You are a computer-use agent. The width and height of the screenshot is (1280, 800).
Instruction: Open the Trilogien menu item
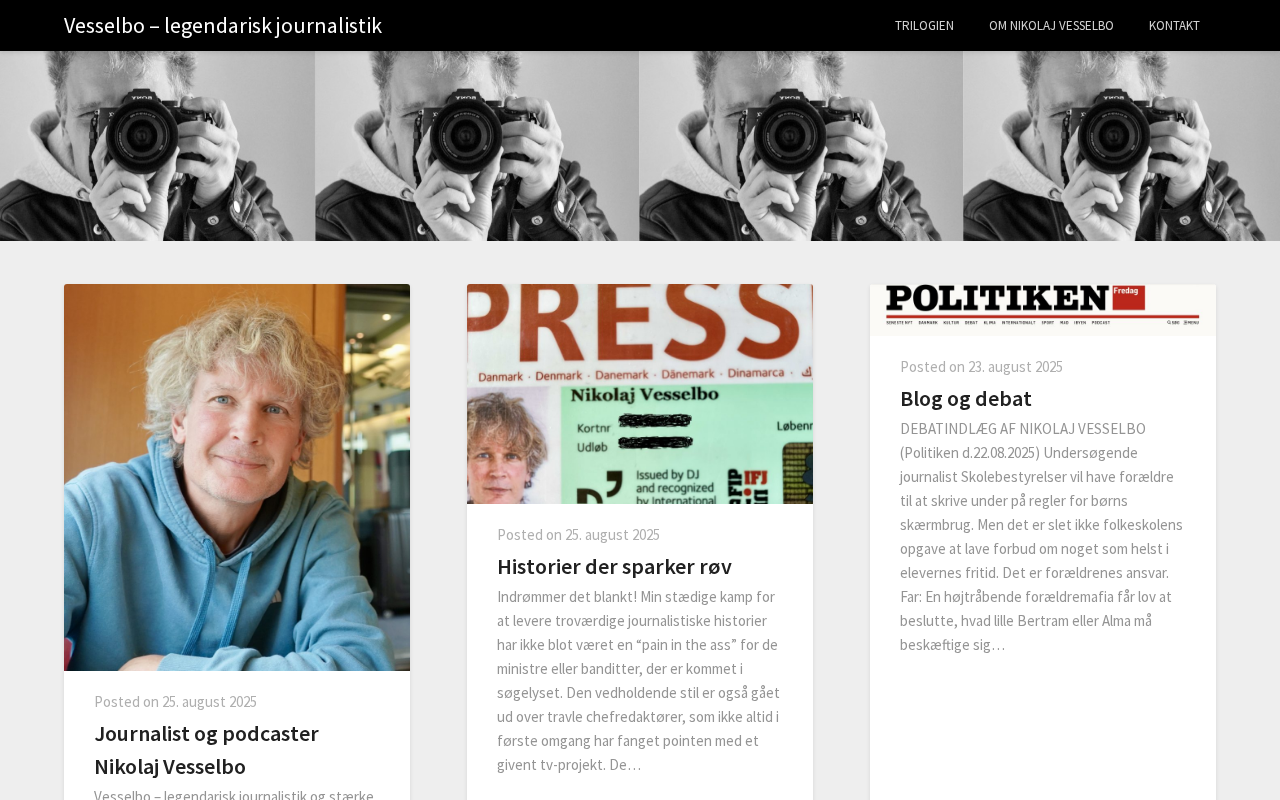click(924, 25)
